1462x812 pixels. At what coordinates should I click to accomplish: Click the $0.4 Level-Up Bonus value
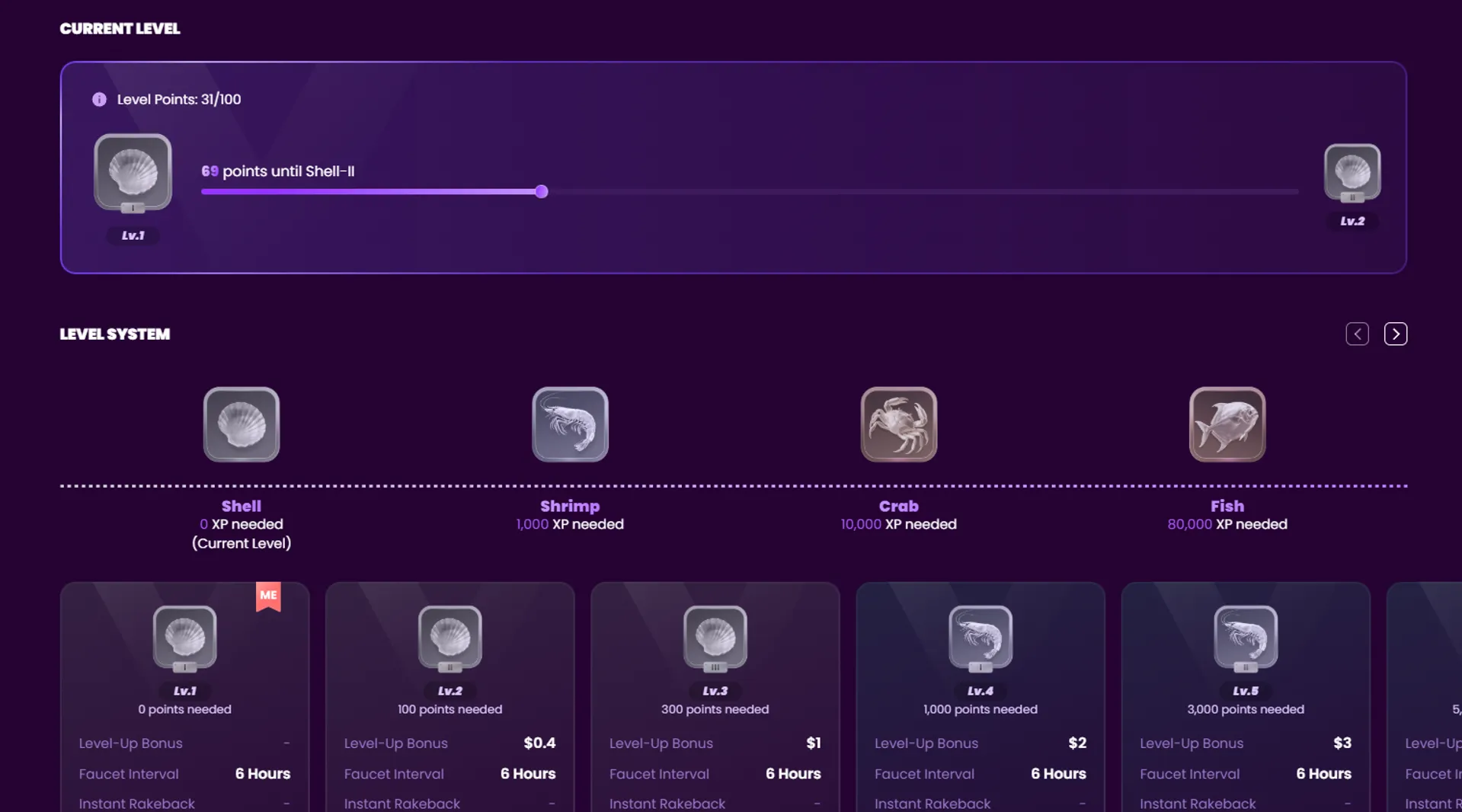[x=539, y=743]
